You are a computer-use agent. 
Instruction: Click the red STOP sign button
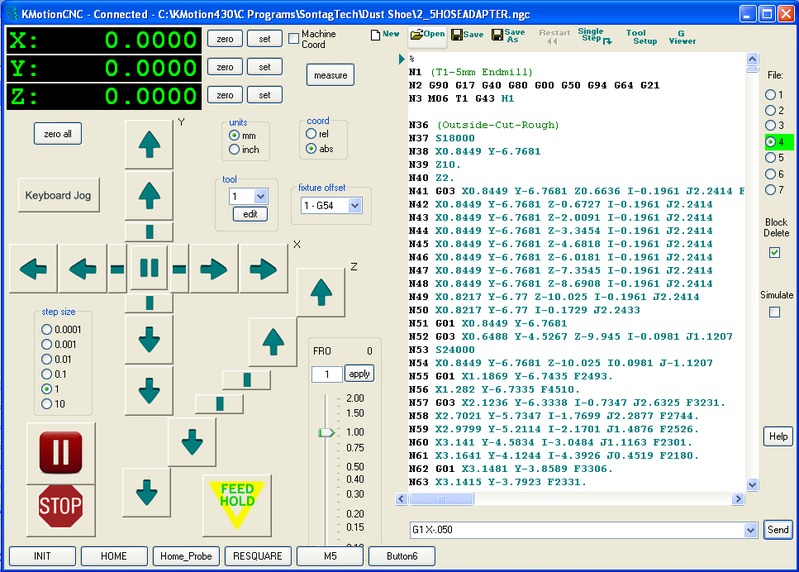[59, 506]
